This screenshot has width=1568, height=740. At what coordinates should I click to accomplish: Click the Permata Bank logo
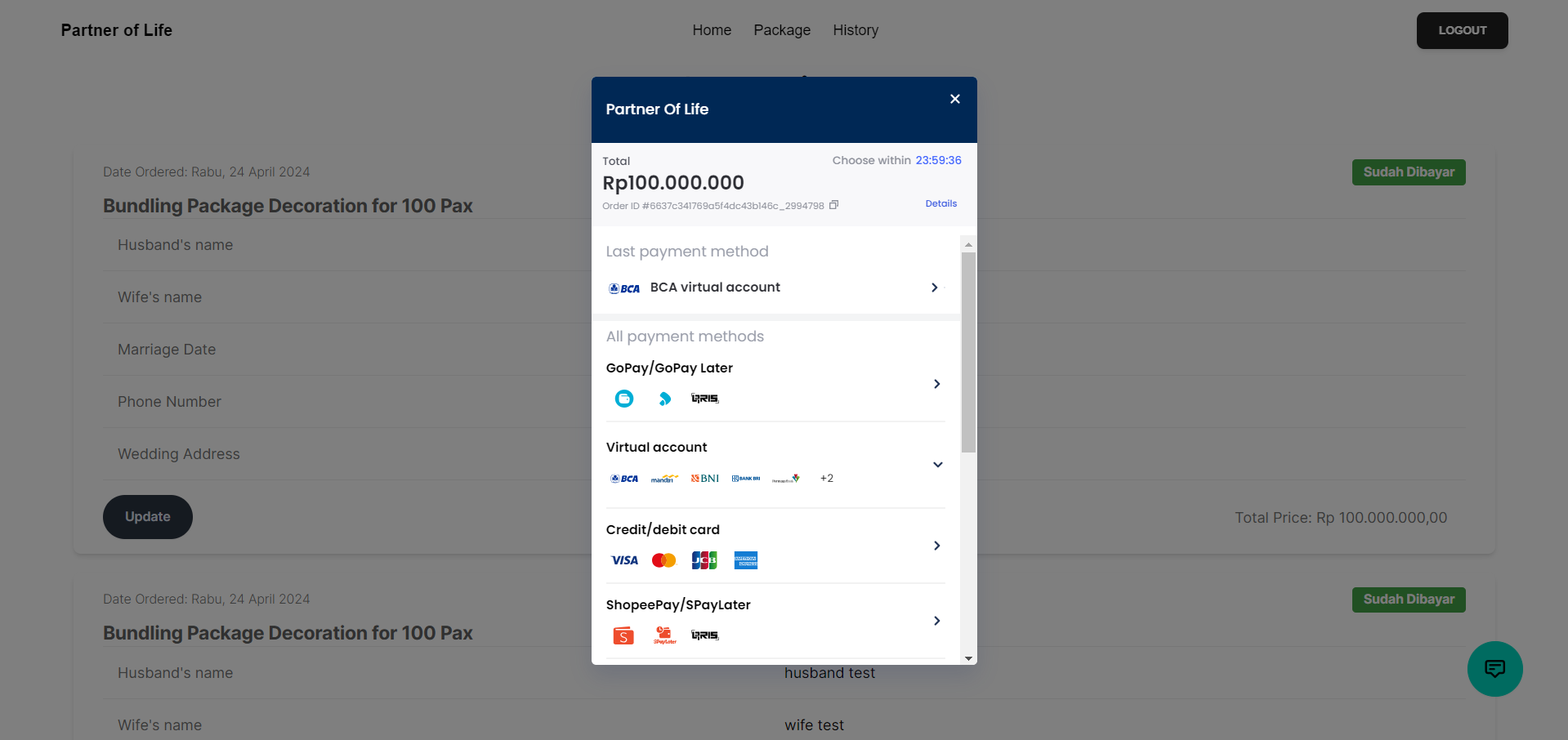pos(785,479)
